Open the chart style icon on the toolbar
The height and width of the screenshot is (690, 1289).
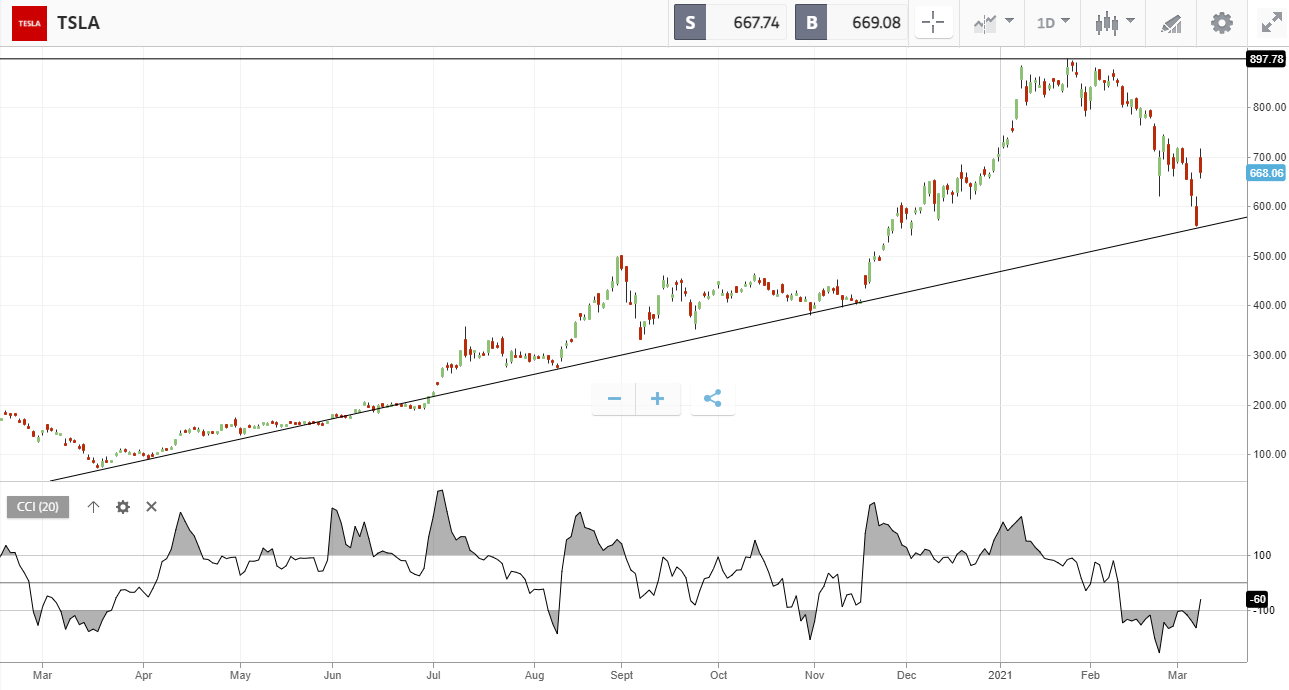click(985, 22)
